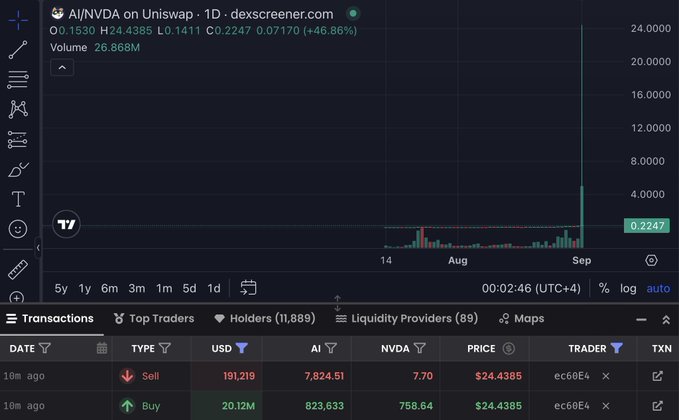Grab the chart panel divider handle
679x420 pixels.
point(337,303)
